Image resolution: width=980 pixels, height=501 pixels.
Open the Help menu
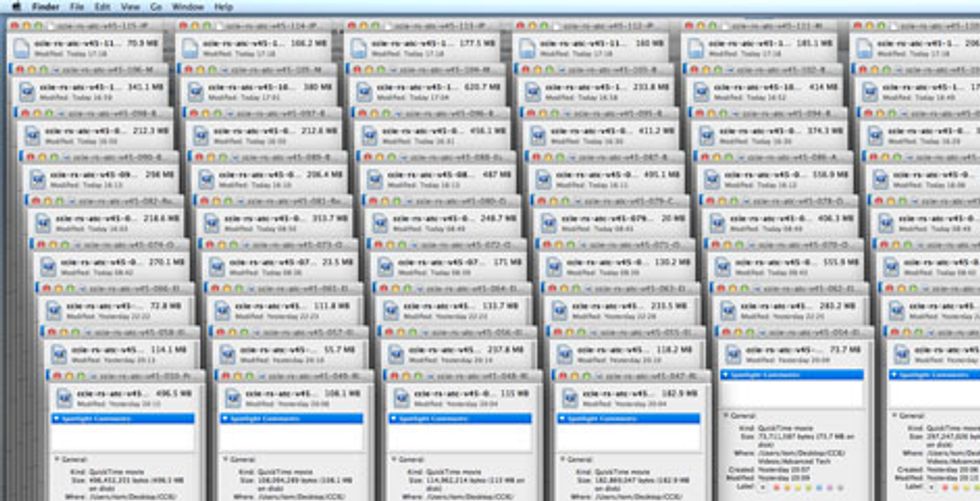223,6
